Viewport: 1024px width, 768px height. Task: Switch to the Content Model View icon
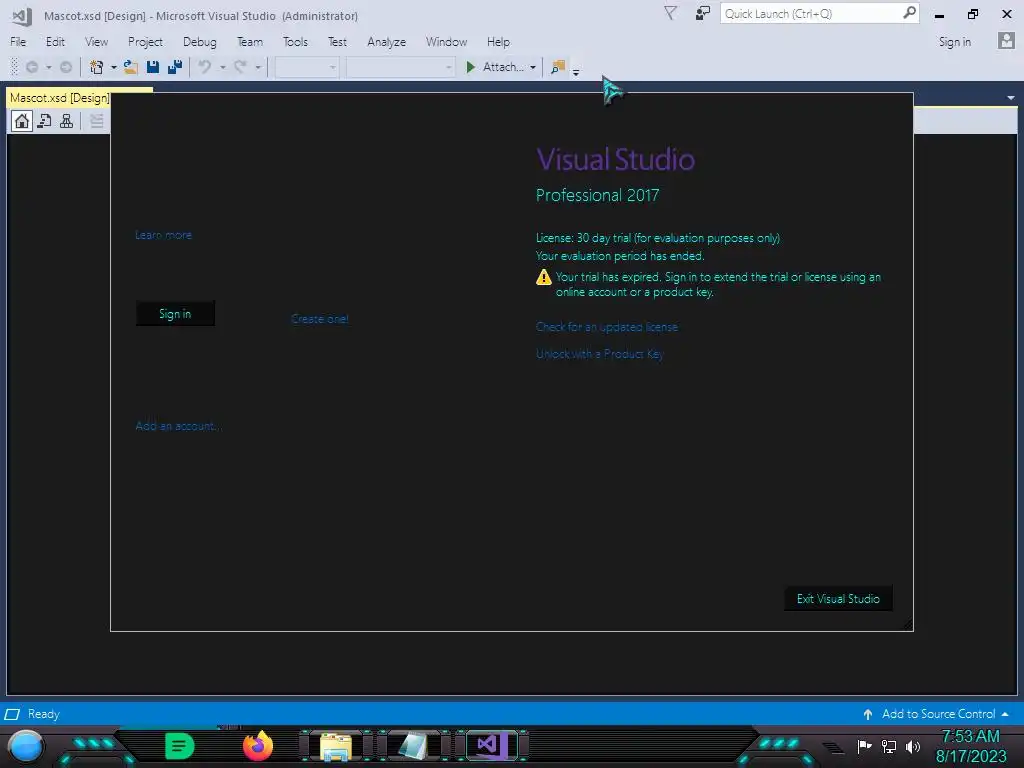click(44, 121)
